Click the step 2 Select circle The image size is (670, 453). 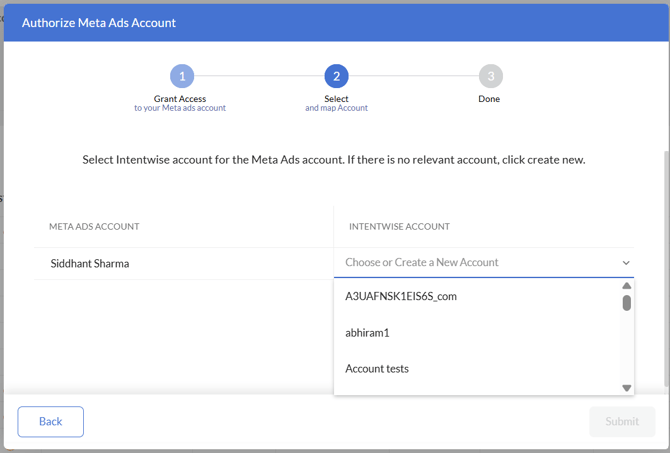[x=336, y=76]
